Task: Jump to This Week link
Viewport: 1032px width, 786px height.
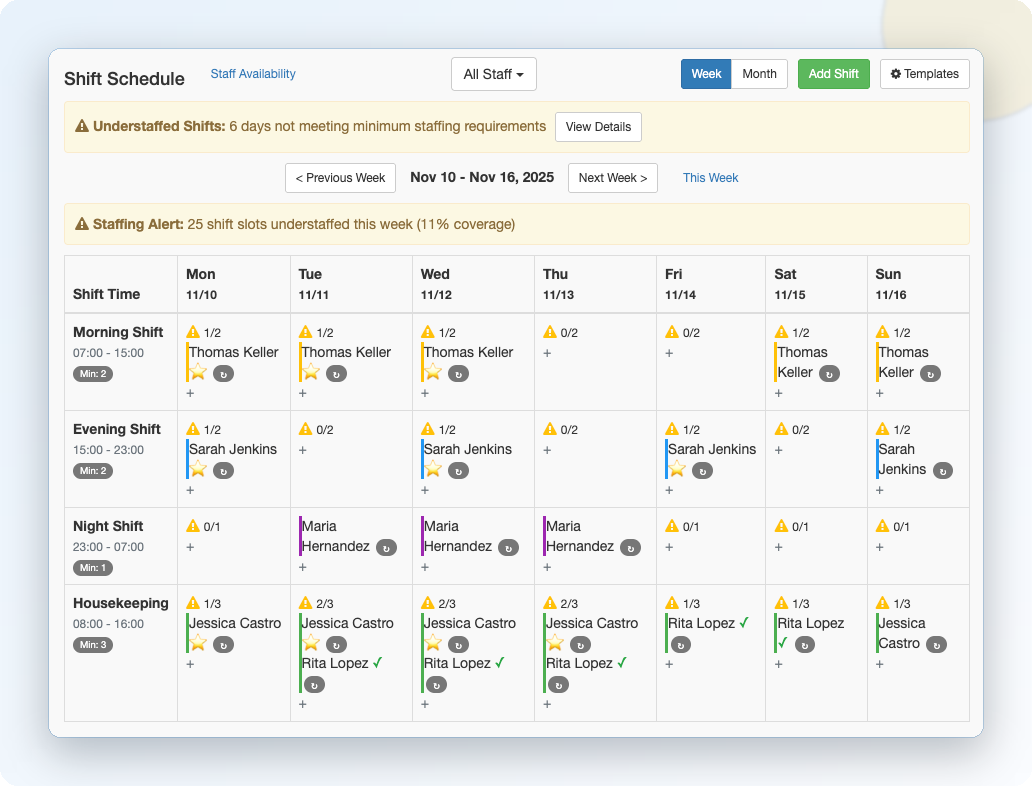Action: (x=710, y=178)
